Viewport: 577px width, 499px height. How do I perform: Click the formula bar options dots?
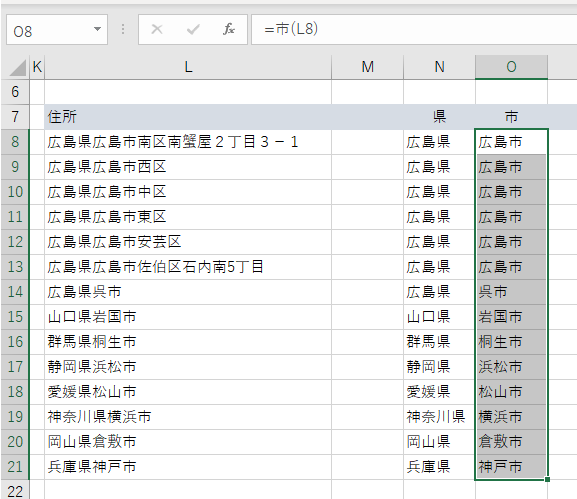click(123, 29)
